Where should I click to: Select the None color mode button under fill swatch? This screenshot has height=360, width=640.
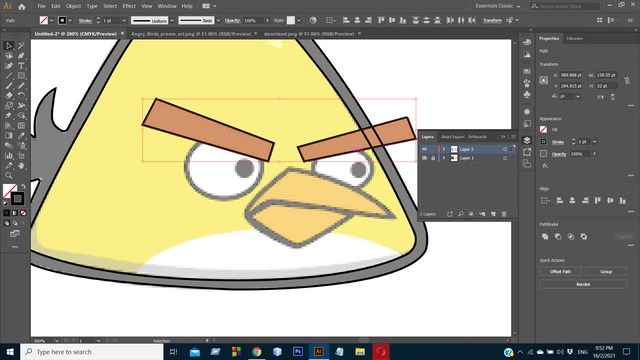[23, 213]
